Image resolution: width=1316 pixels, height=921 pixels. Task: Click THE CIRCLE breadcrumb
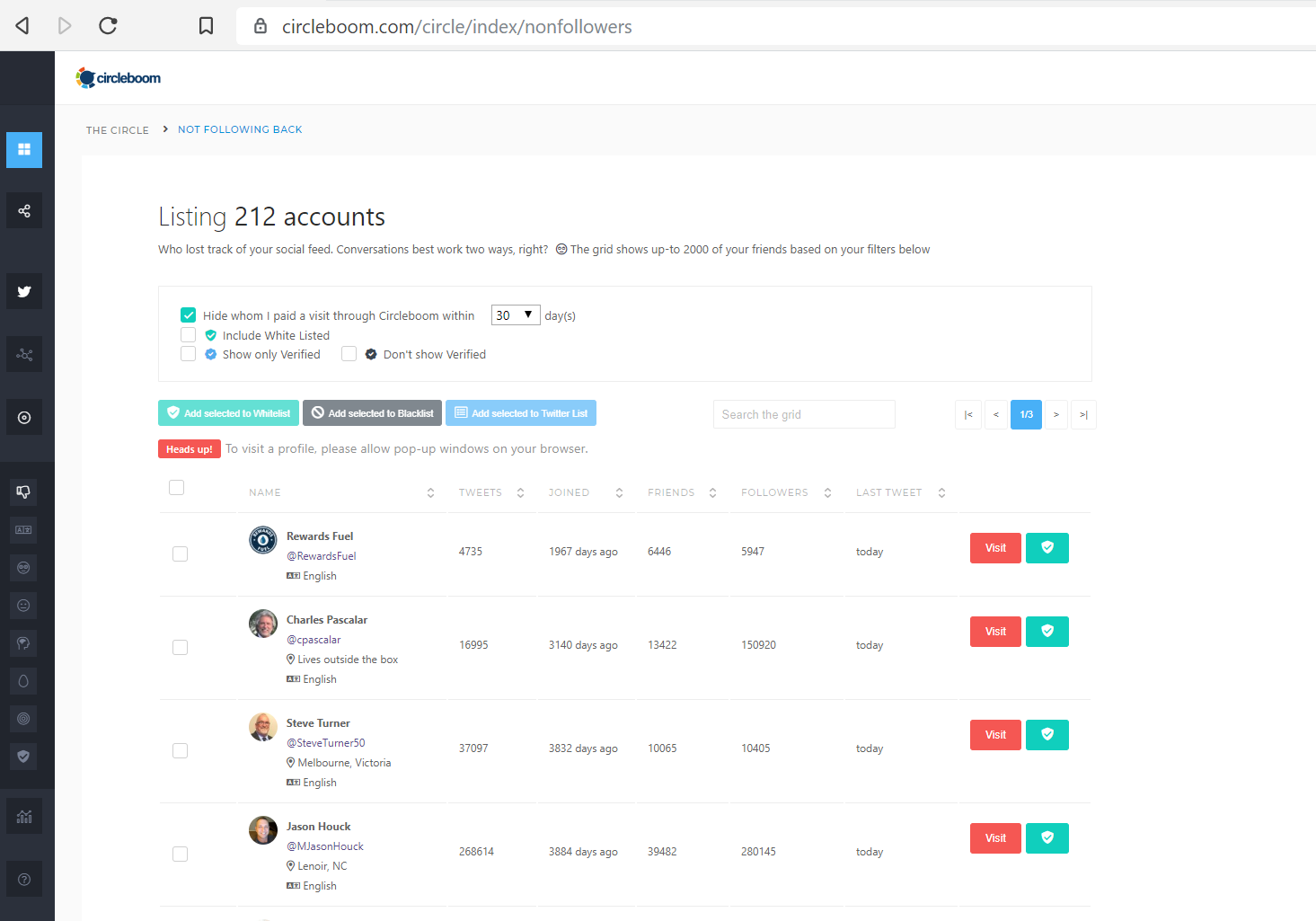pos(118,130)
